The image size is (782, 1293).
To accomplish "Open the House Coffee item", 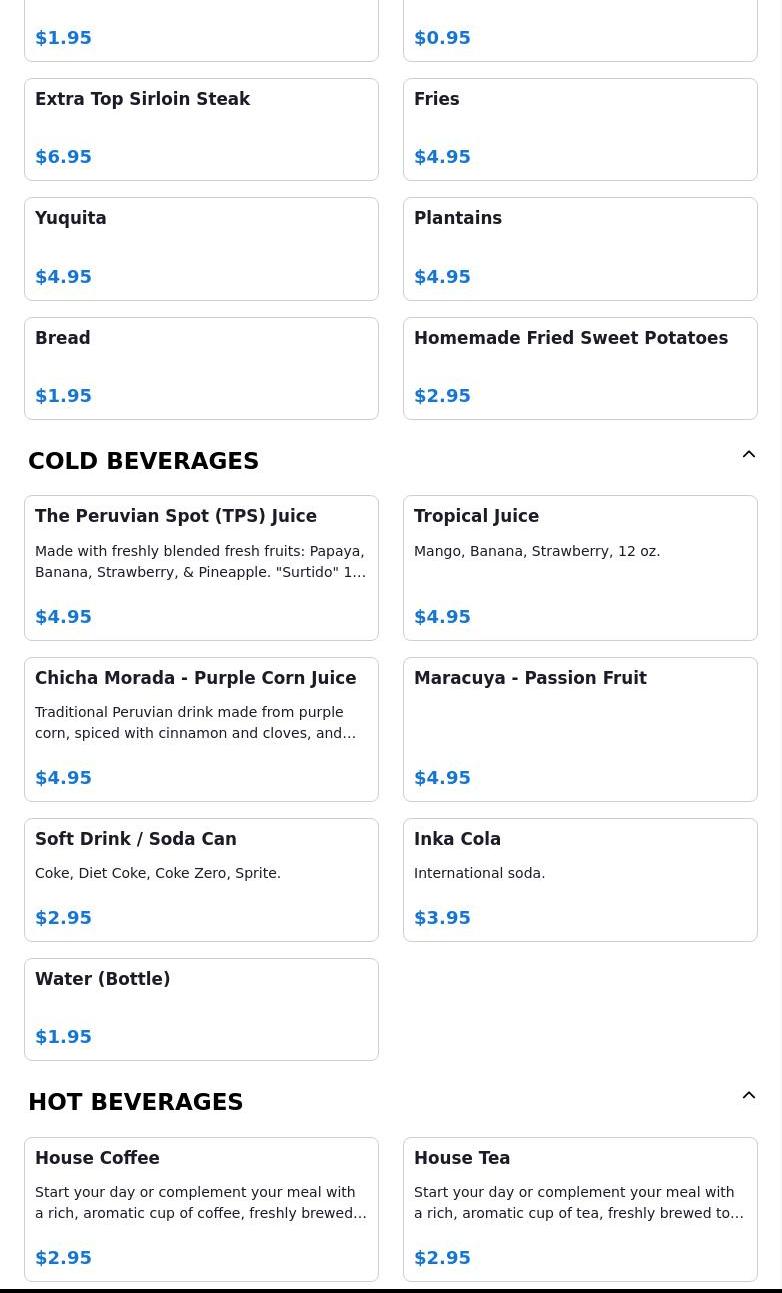I will (x=201, y=1208).
